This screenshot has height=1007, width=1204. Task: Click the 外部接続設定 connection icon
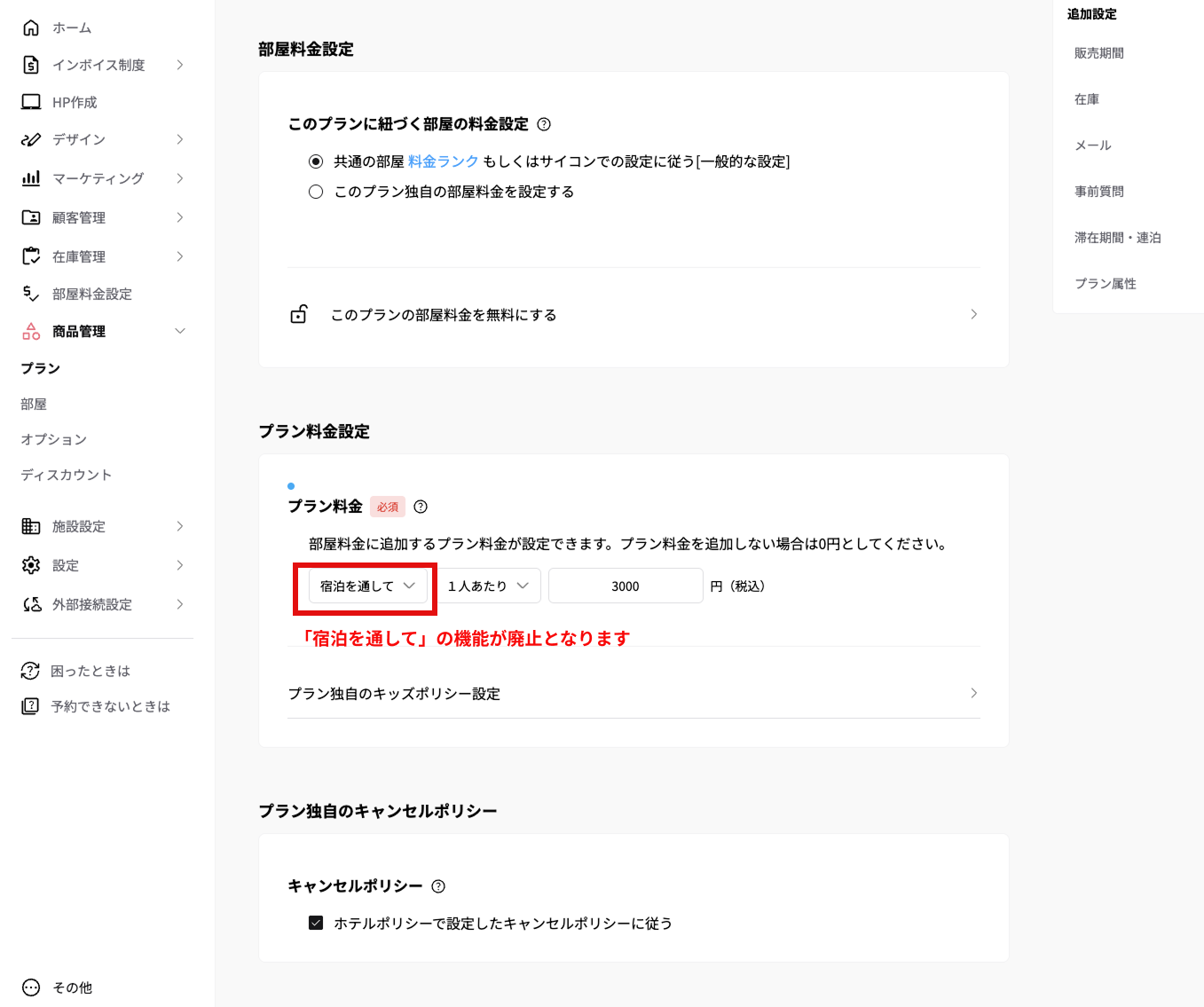coord(31,604)
